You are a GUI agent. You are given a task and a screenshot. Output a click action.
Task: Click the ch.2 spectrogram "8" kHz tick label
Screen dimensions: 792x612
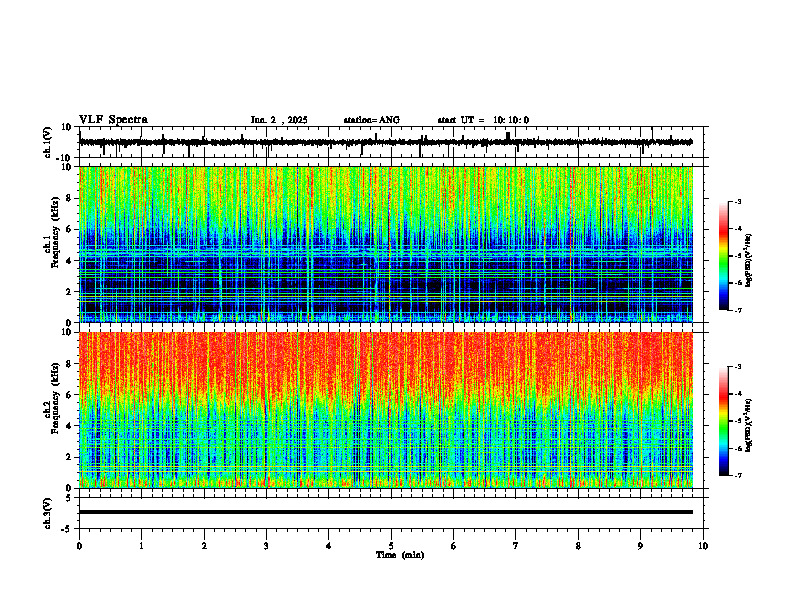click(71, 364)
